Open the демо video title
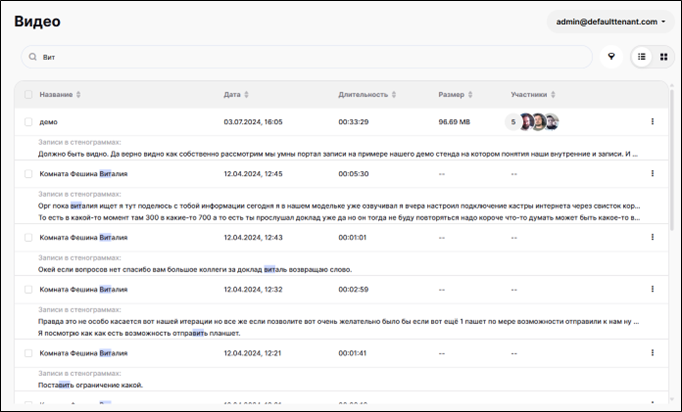Viewport: 682px width, 412px height. coord(48,122)
